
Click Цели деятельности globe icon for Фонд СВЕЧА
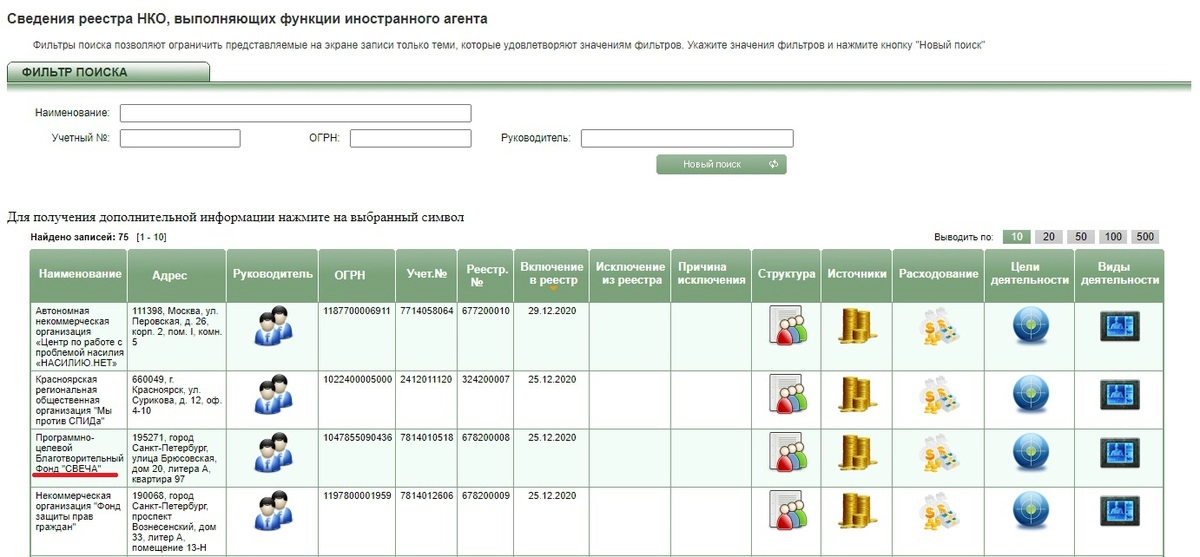[1029, 453]
